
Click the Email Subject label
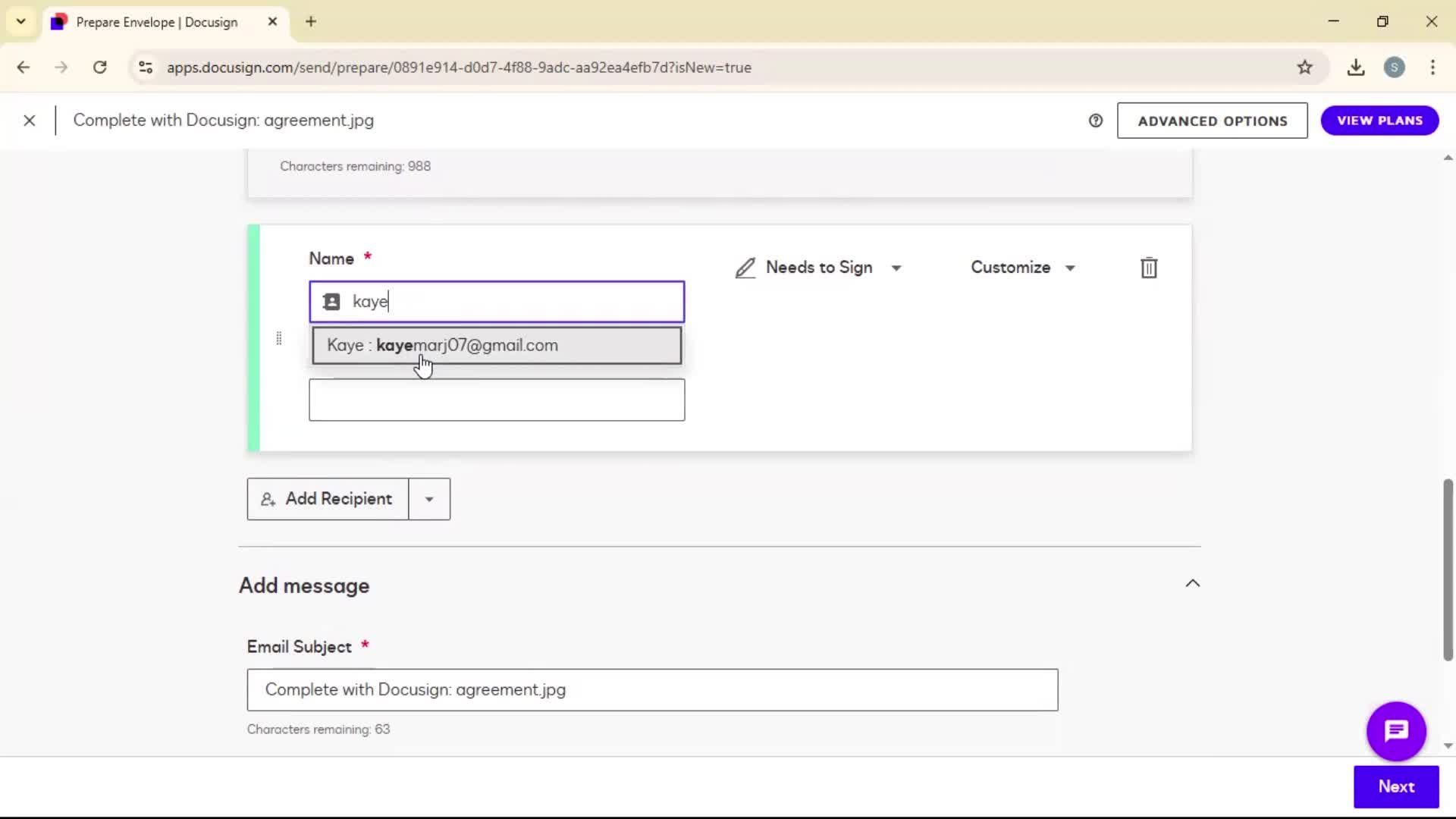(x=300, y=647)
